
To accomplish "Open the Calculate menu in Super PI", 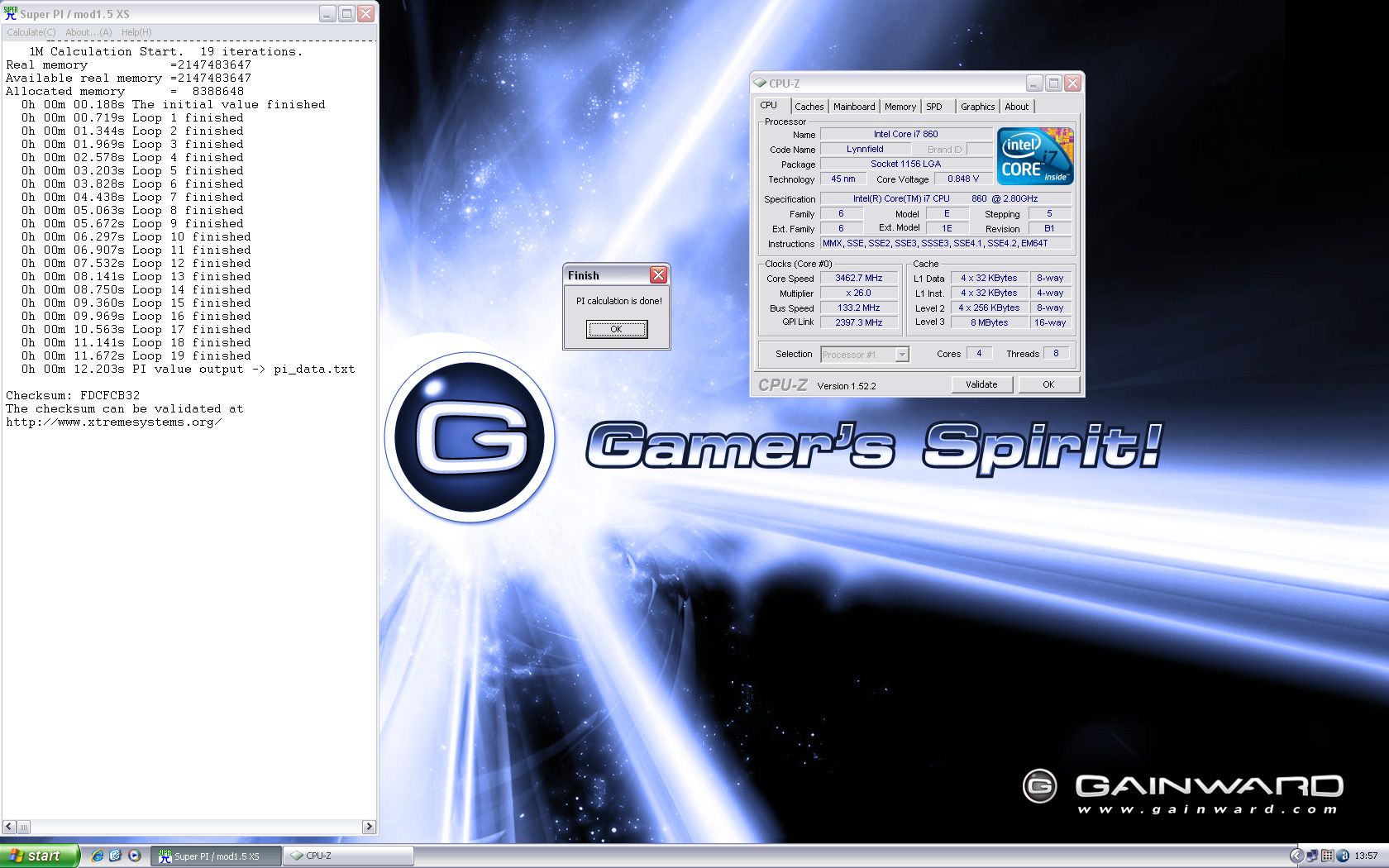I will (x=31, y=32).
